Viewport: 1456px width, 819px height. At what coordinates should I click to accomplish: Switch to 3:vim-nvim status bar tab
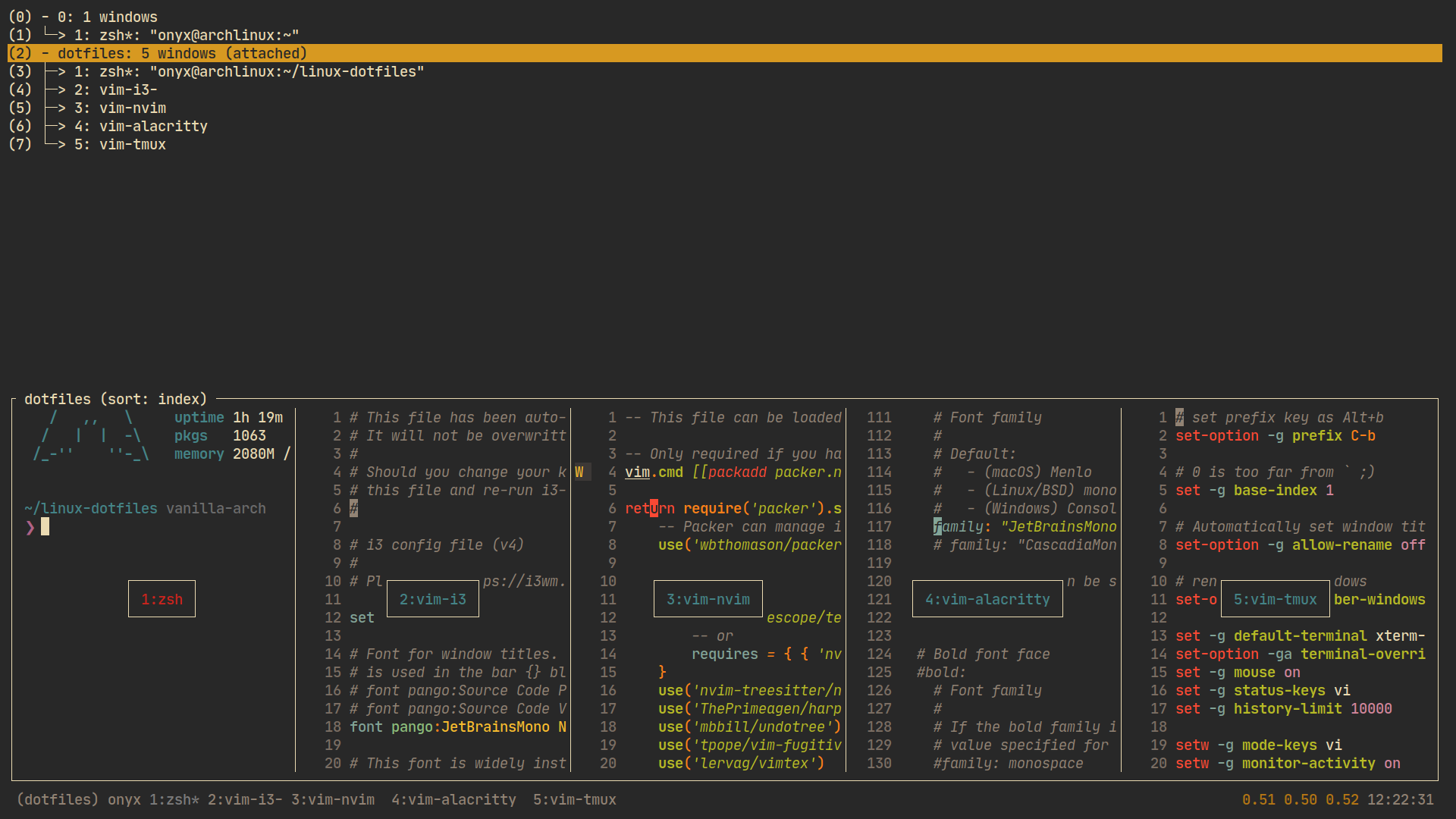pyautogui.click(x=333, y=799)
